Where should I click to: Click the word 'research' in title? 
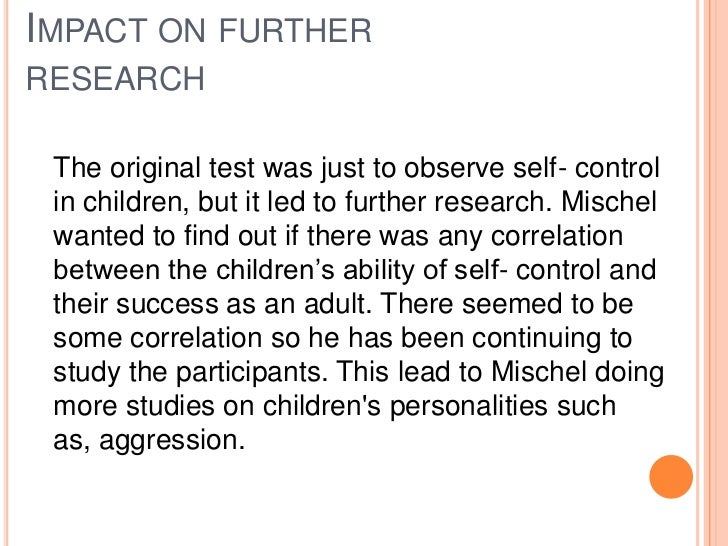tap(116, 78)
